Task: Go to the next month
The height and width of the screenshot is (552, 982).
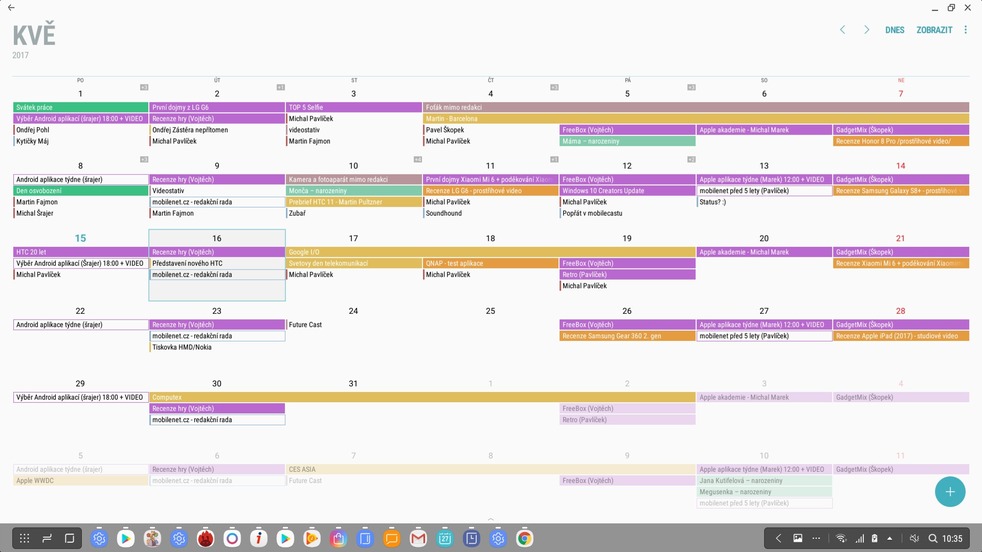Action: [x=866, y=30]
